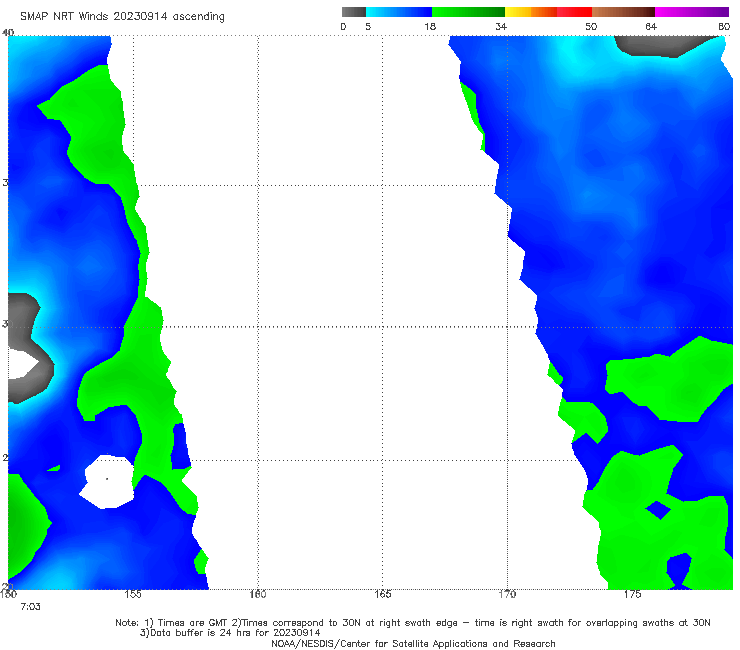This screenshot has height=650, width=740.
Task: Click the longitude axis label '165'
Action: [x=382, y=594]
